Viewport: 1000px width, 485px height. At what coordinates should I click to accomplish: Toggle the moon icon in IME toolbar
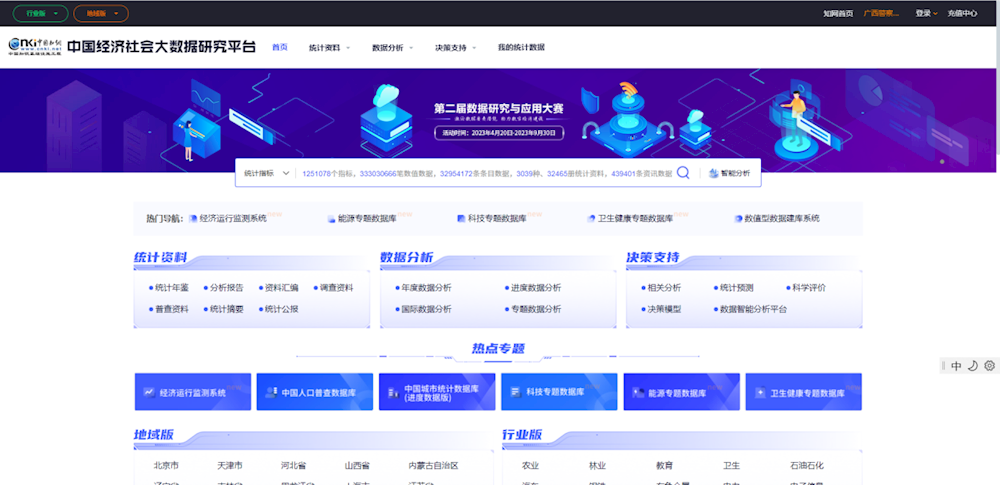(972, 366)
